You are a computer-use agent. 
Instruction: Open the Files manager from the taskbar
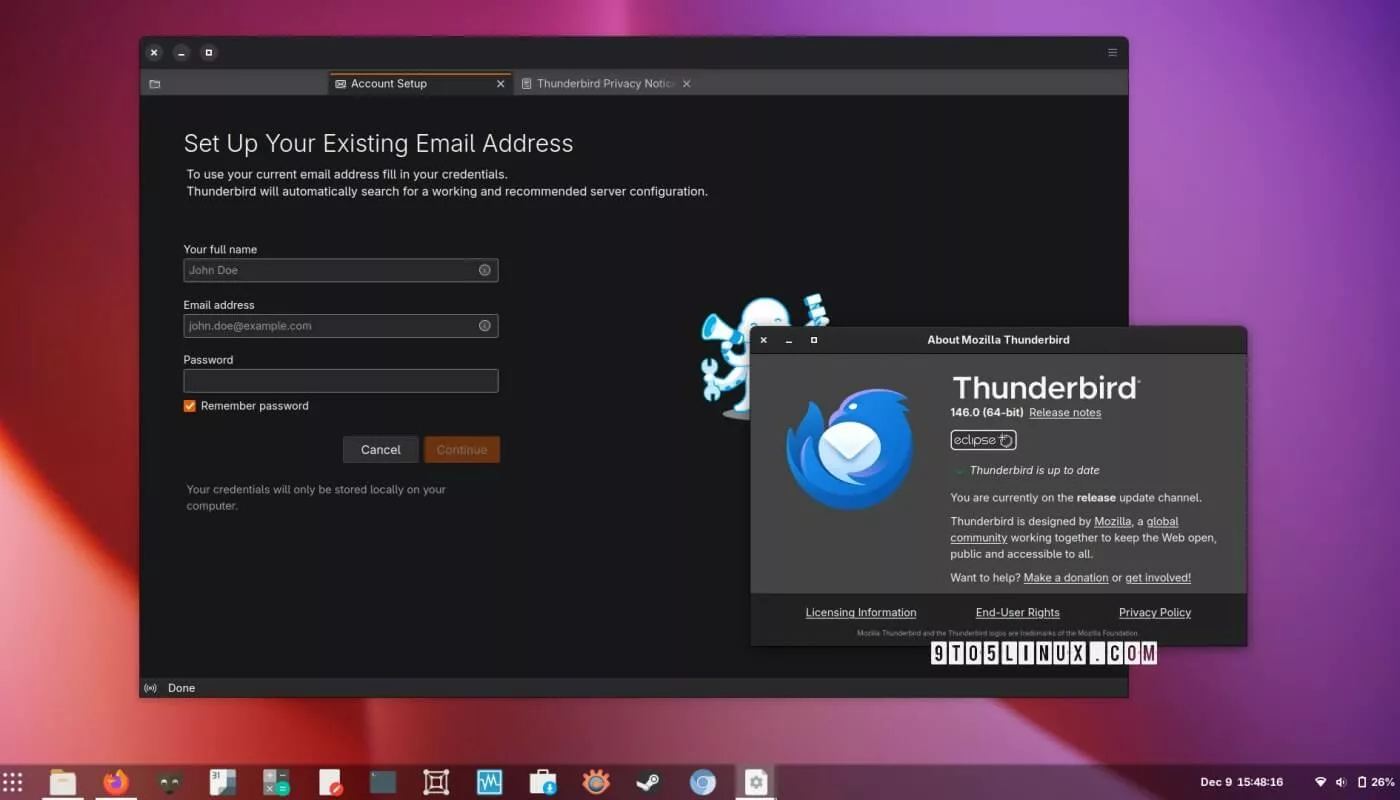click(63, 782)
